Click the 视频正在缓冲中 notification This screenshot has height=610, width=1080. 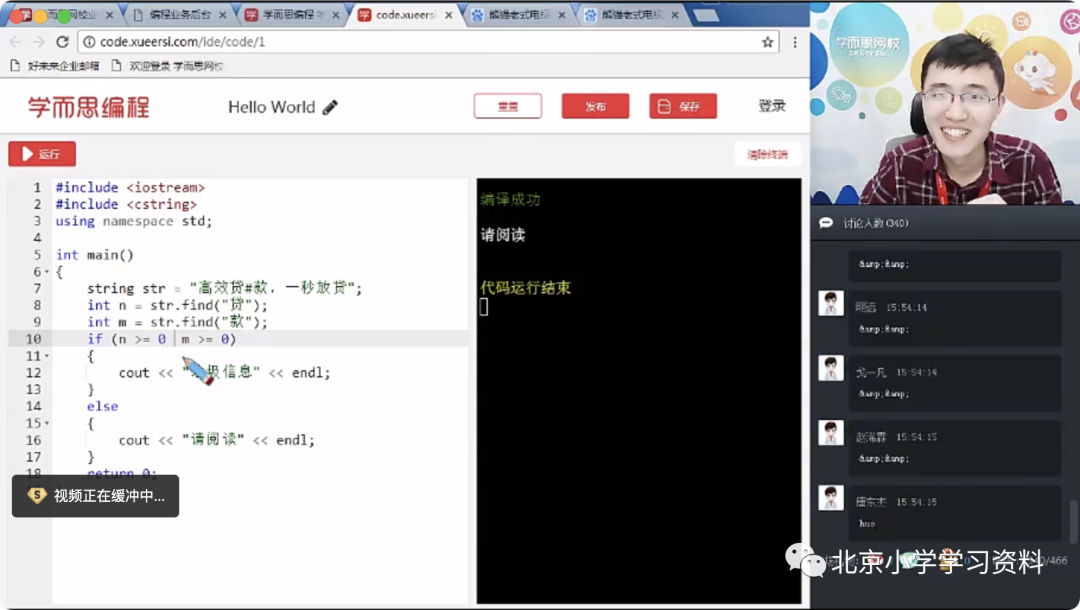[96, 496]
